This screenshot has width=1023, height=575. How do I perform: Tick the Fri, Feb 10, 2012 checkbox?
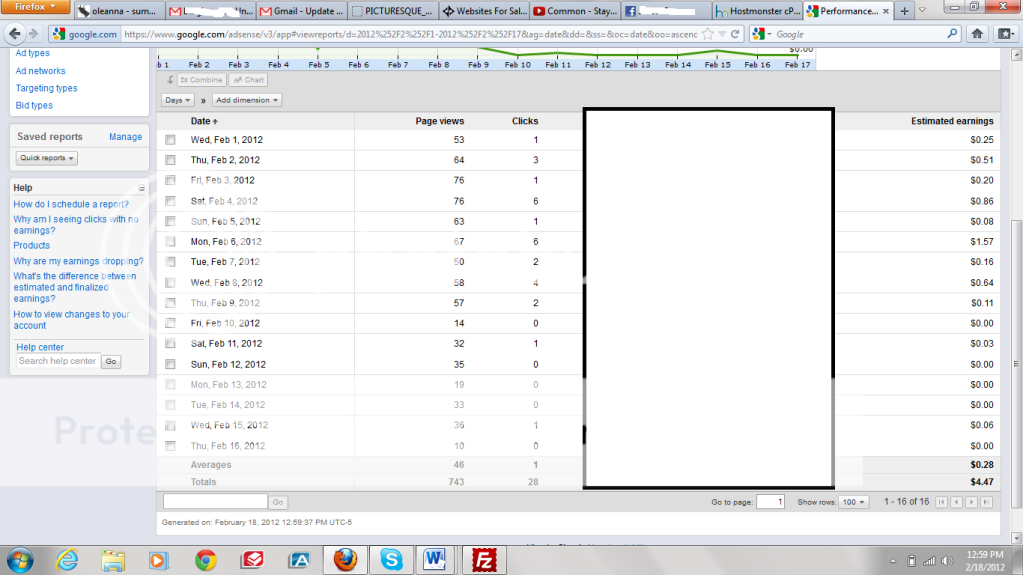[x=170, y=323]
